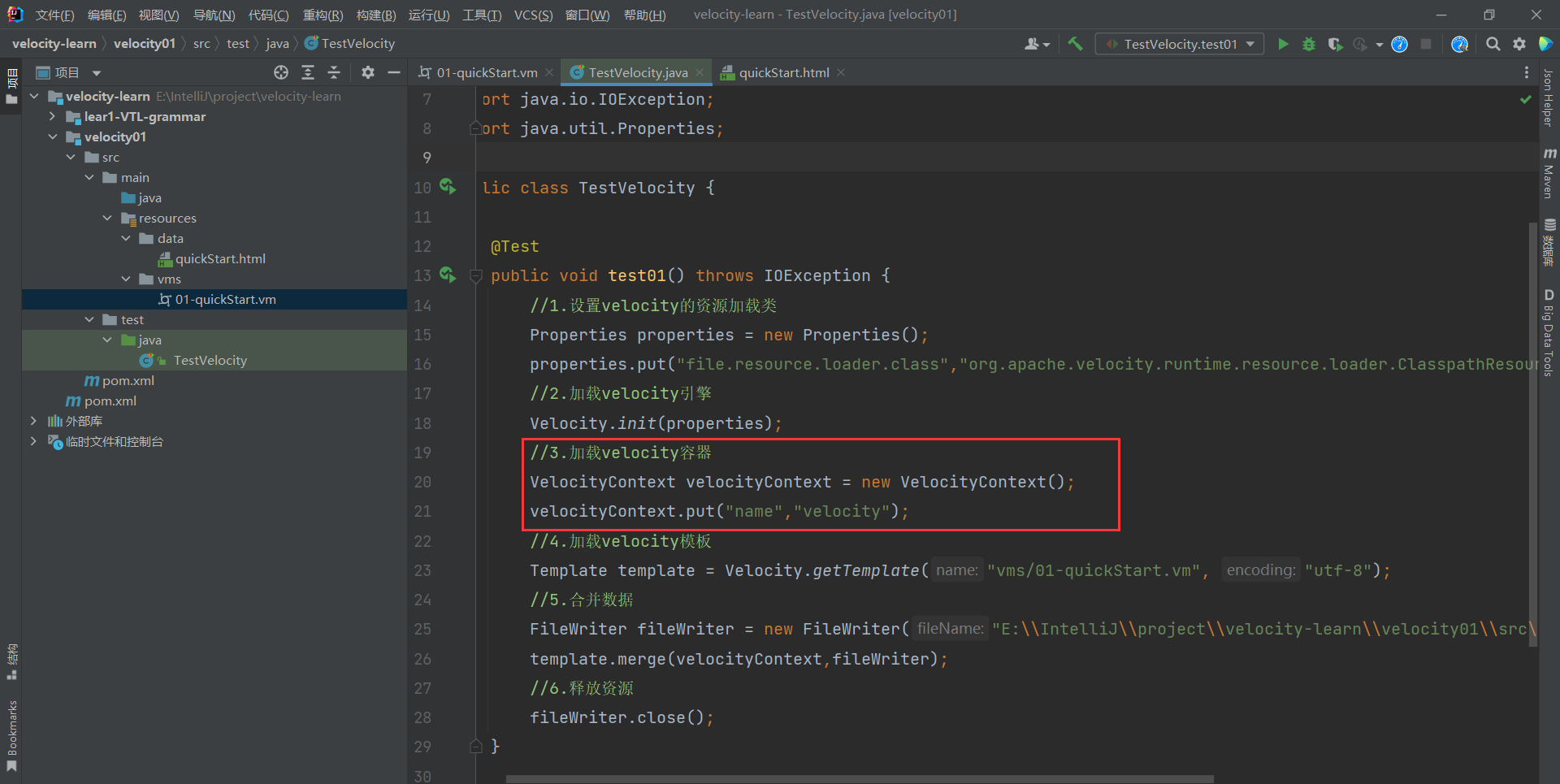Click run gutter icon beside test01 method

(x=448, y=275)
